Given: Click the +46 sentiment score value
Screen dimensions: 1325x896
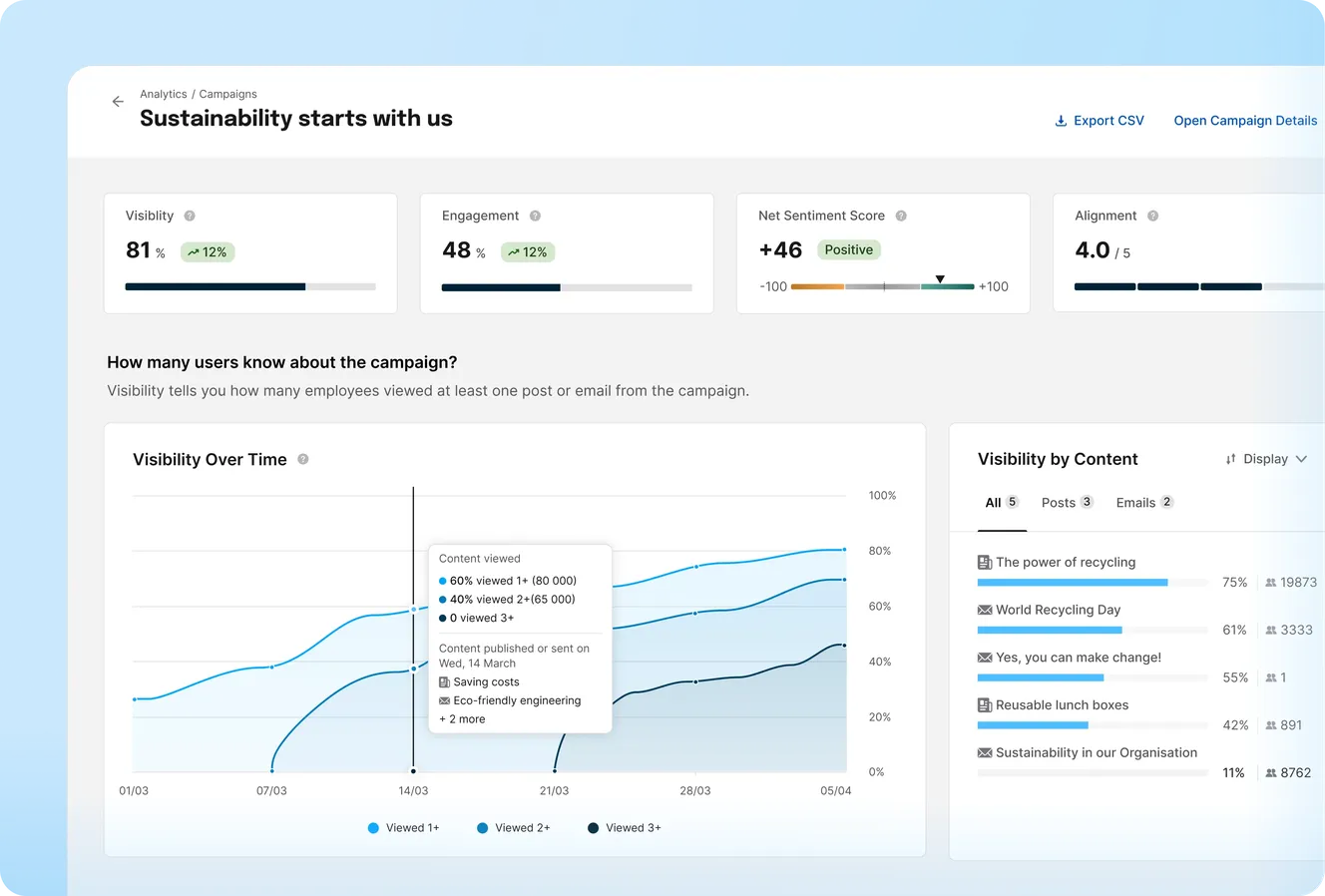Looking at the screenshot, I should (780, 250).
